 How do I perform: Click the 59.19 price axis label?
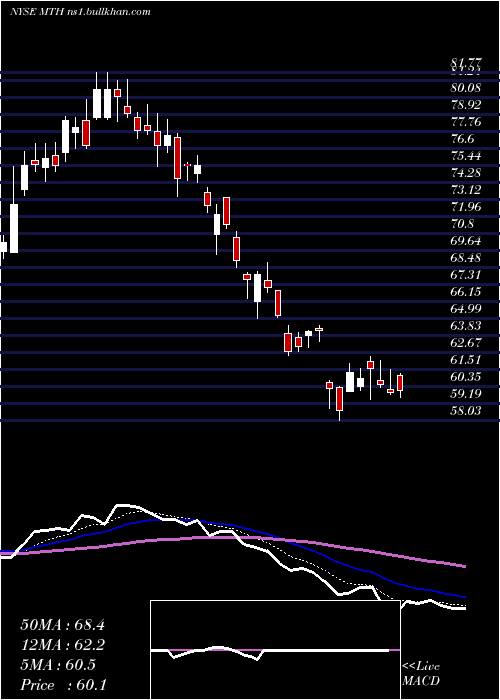(x=466, y=393)
